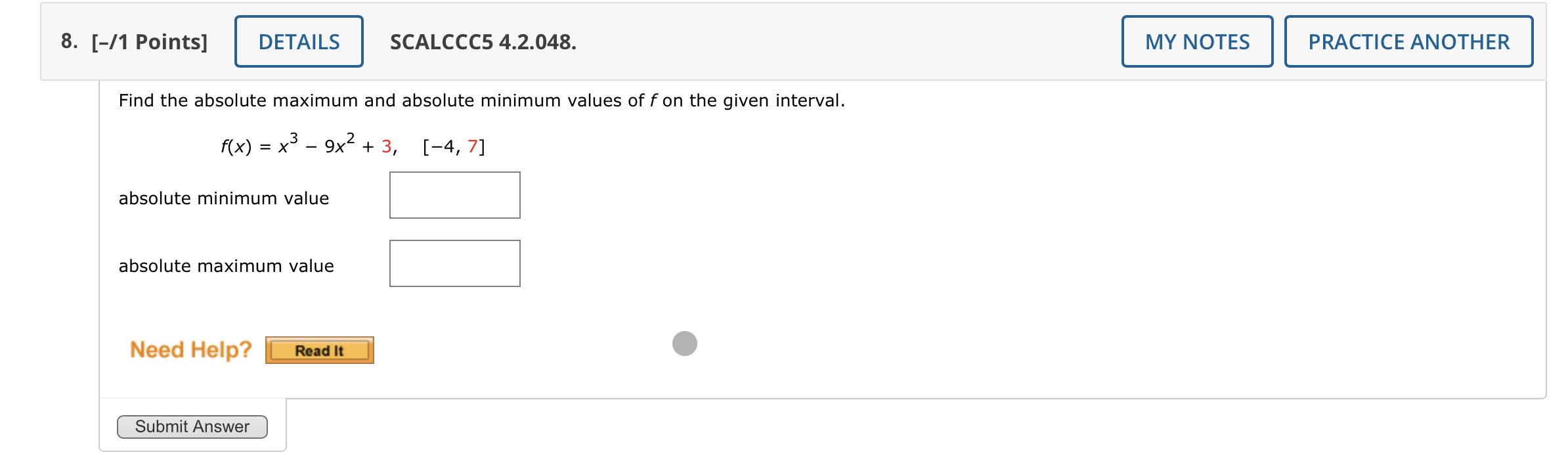Click the [-/1 Points] score indicator
This screenshot has height=469, width=1568.
(150, 41)
